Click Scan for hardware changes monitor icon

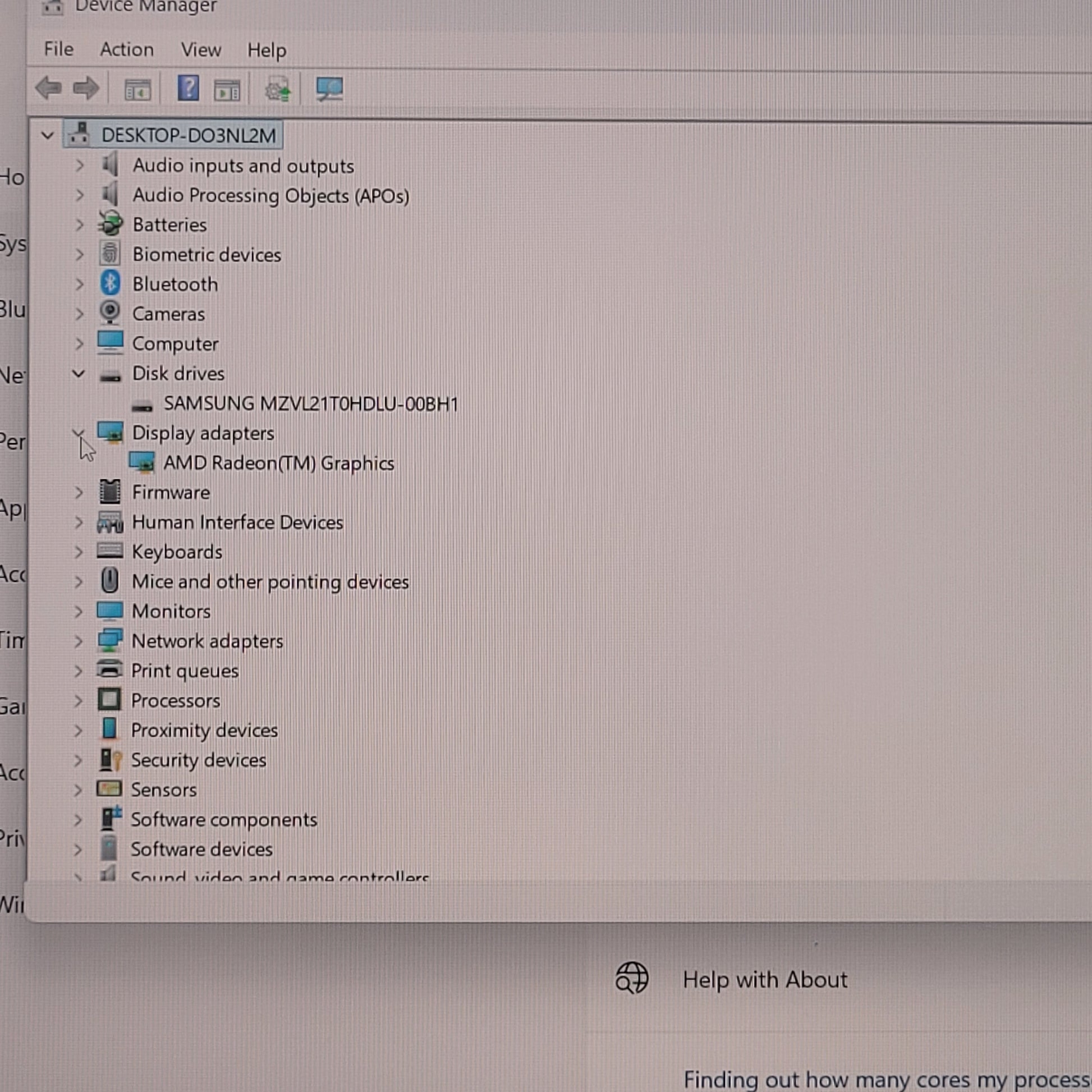tap(329, 89)
